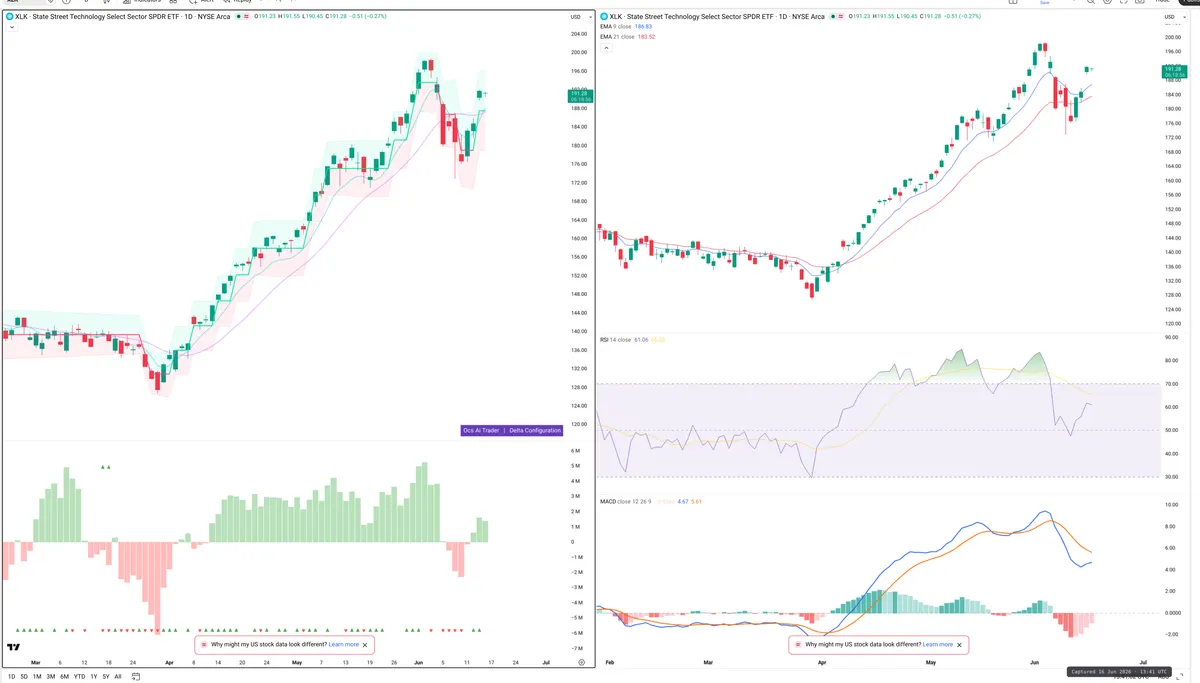Select the 5D time range

pos(24,677)
